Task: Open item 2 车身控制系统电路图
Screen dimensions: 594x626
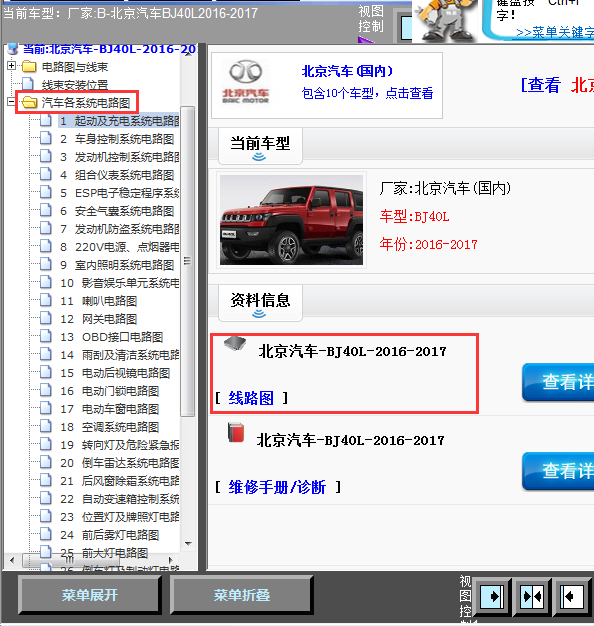Action: pos(117,139)
